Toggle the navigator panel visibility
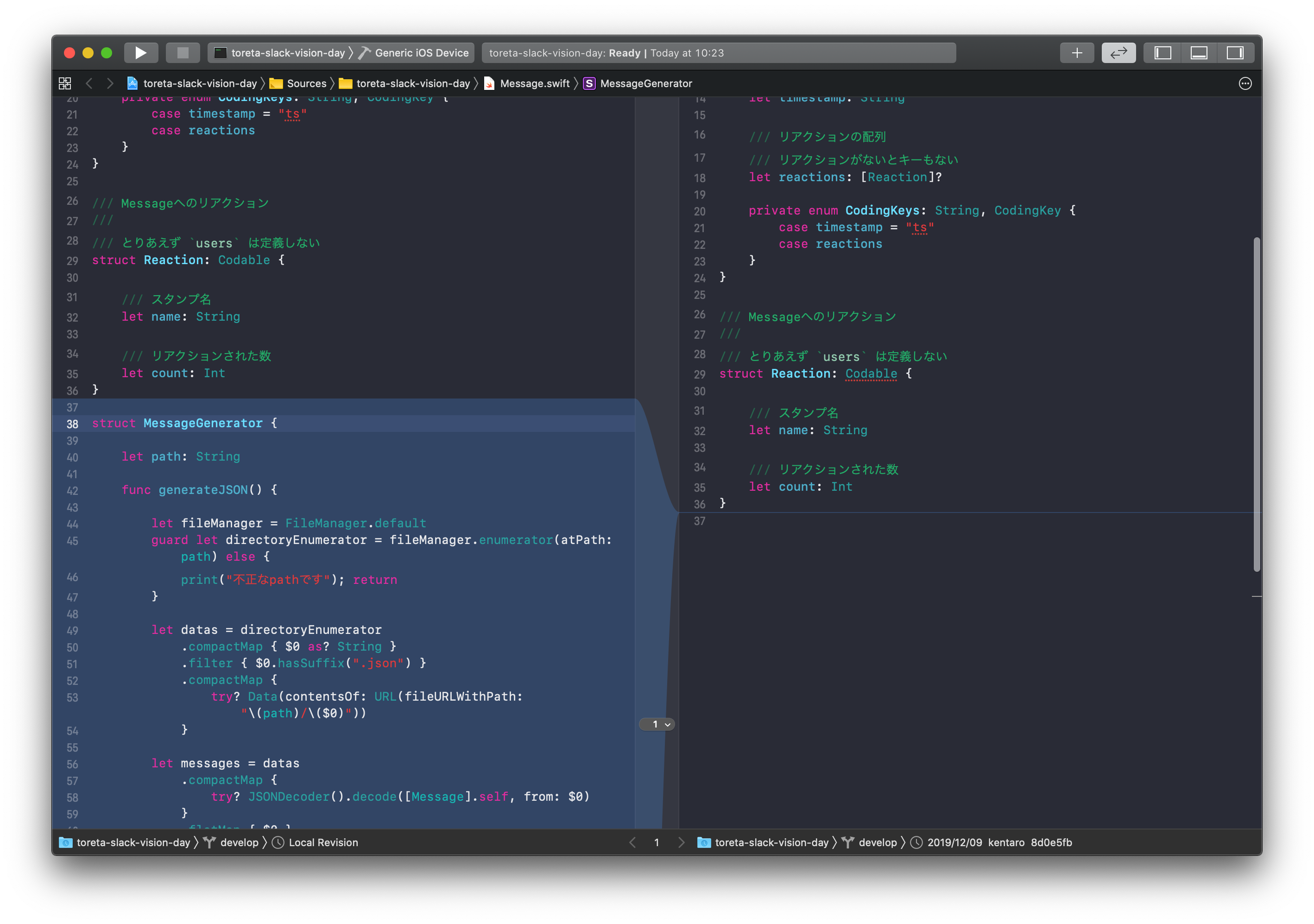This screenshot has width=1314, height=924. click(x=1162, y=52)
